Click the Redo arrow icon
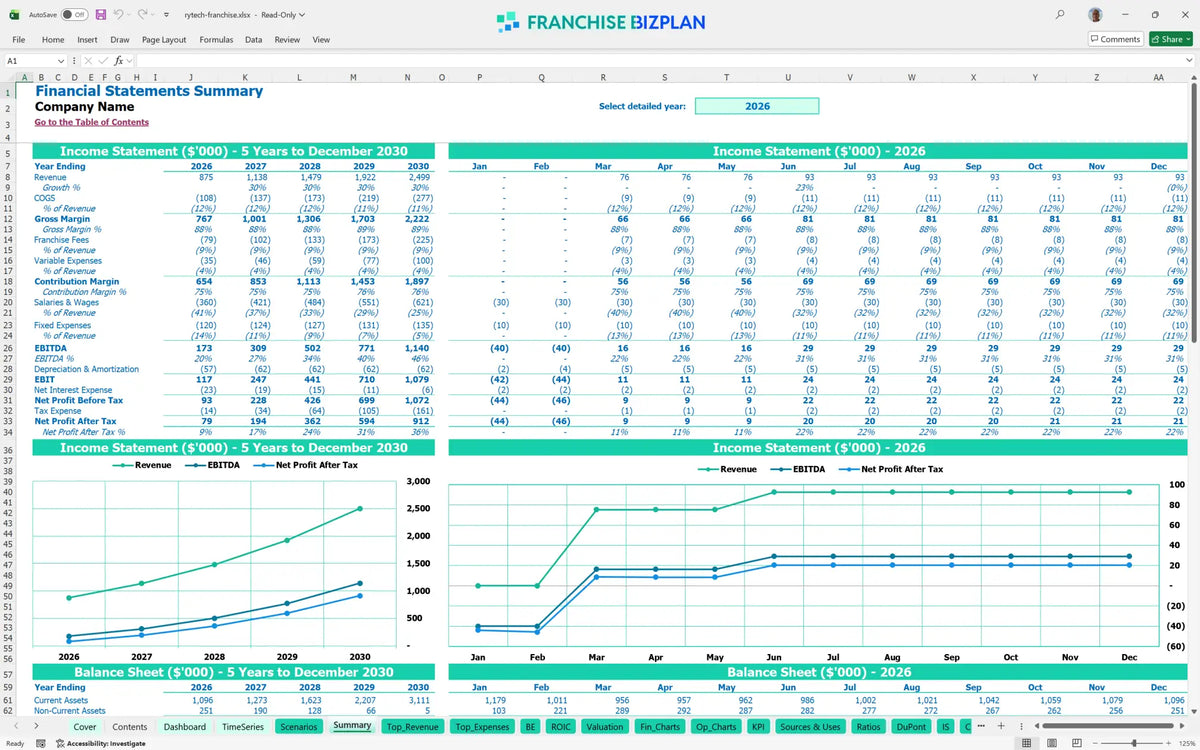The width and height of the screenshot is (1200, 750). coord(143,15)
